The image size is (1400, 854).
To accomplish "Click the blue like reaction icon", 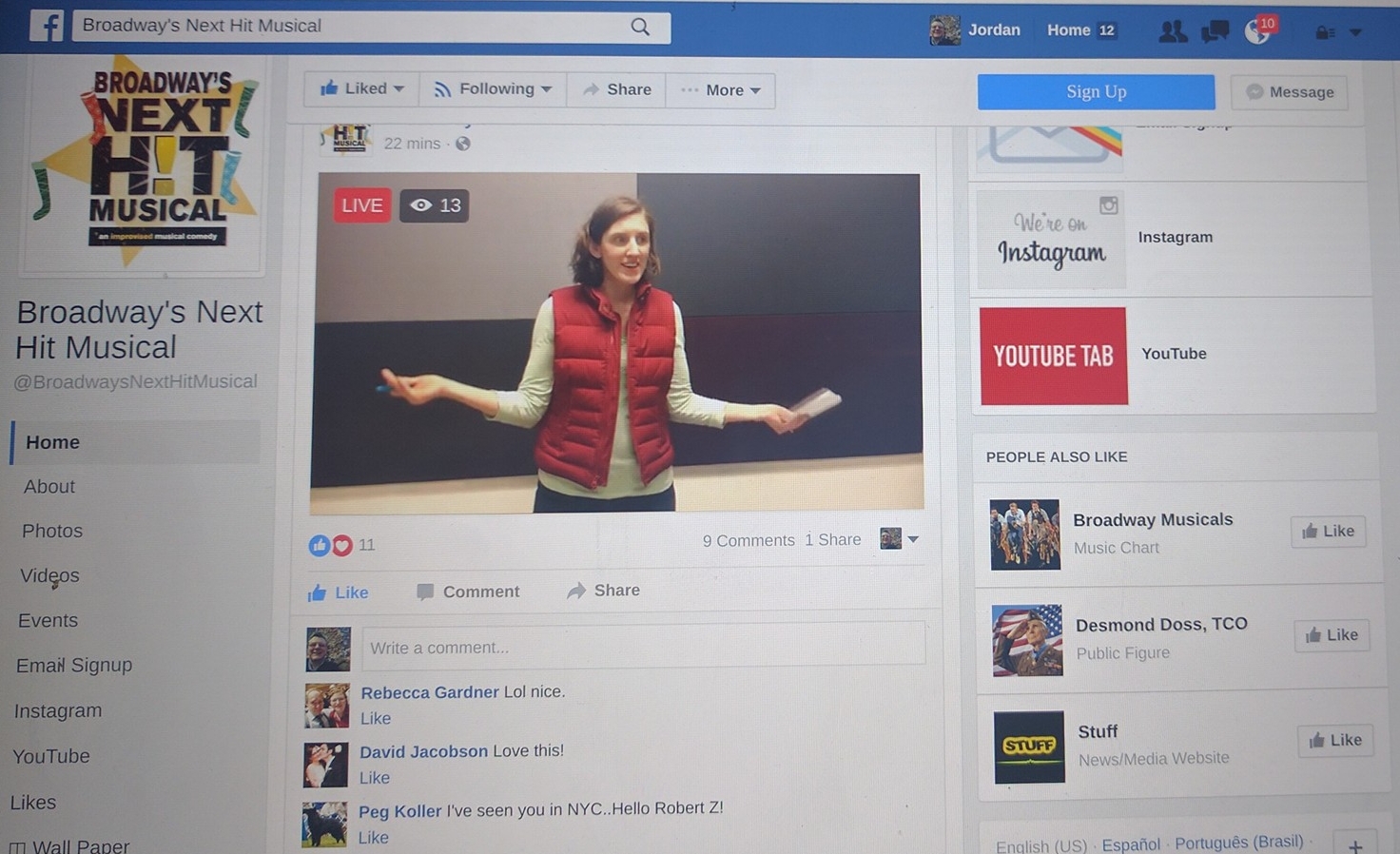I will click(319, 545).
